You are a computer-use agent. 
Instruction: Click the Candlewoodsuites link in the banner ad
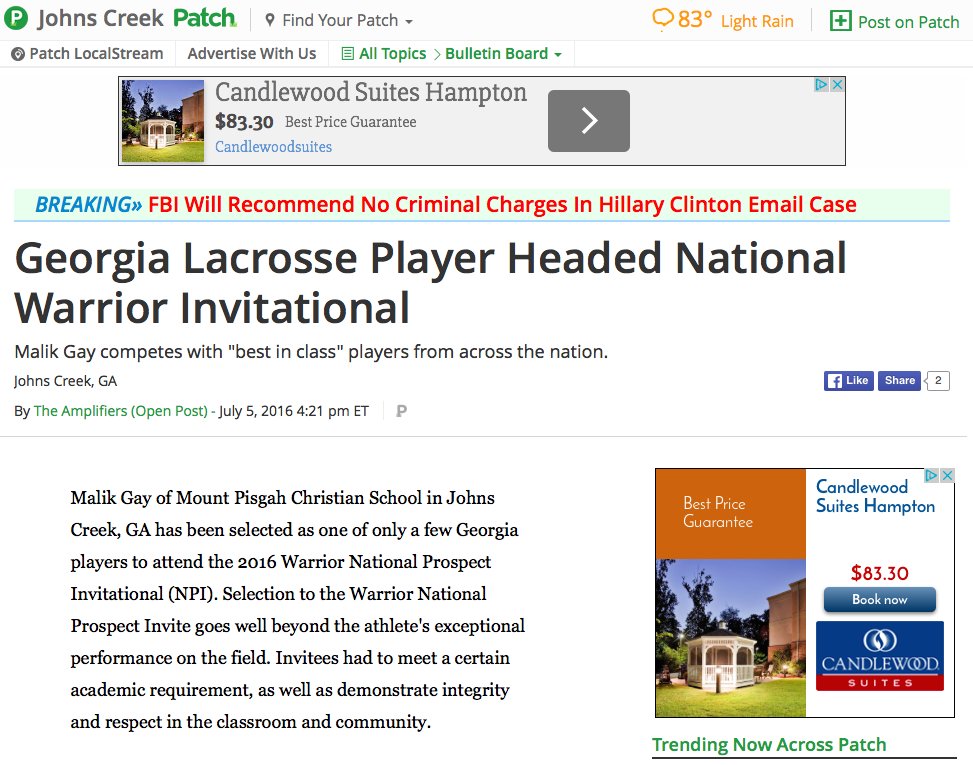coord(274,147)
